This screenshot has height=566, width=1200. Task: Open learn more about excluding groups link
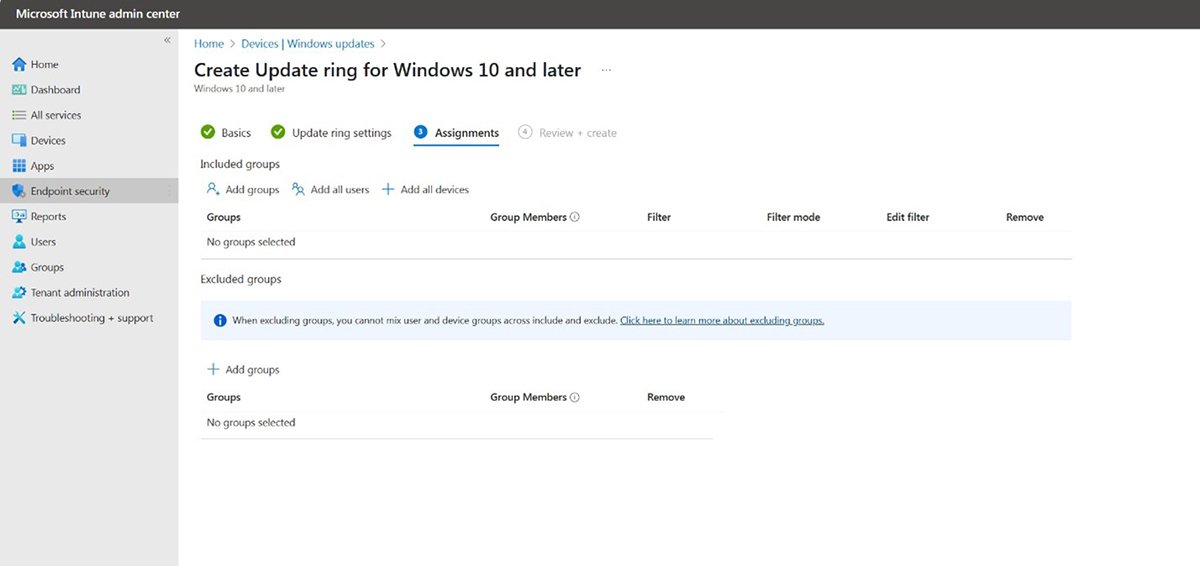pyautogui.click(x=721, y=321)
